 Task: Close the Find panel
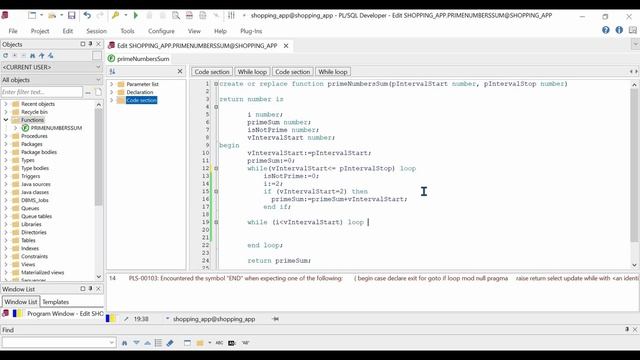click(x=635, y=329)
